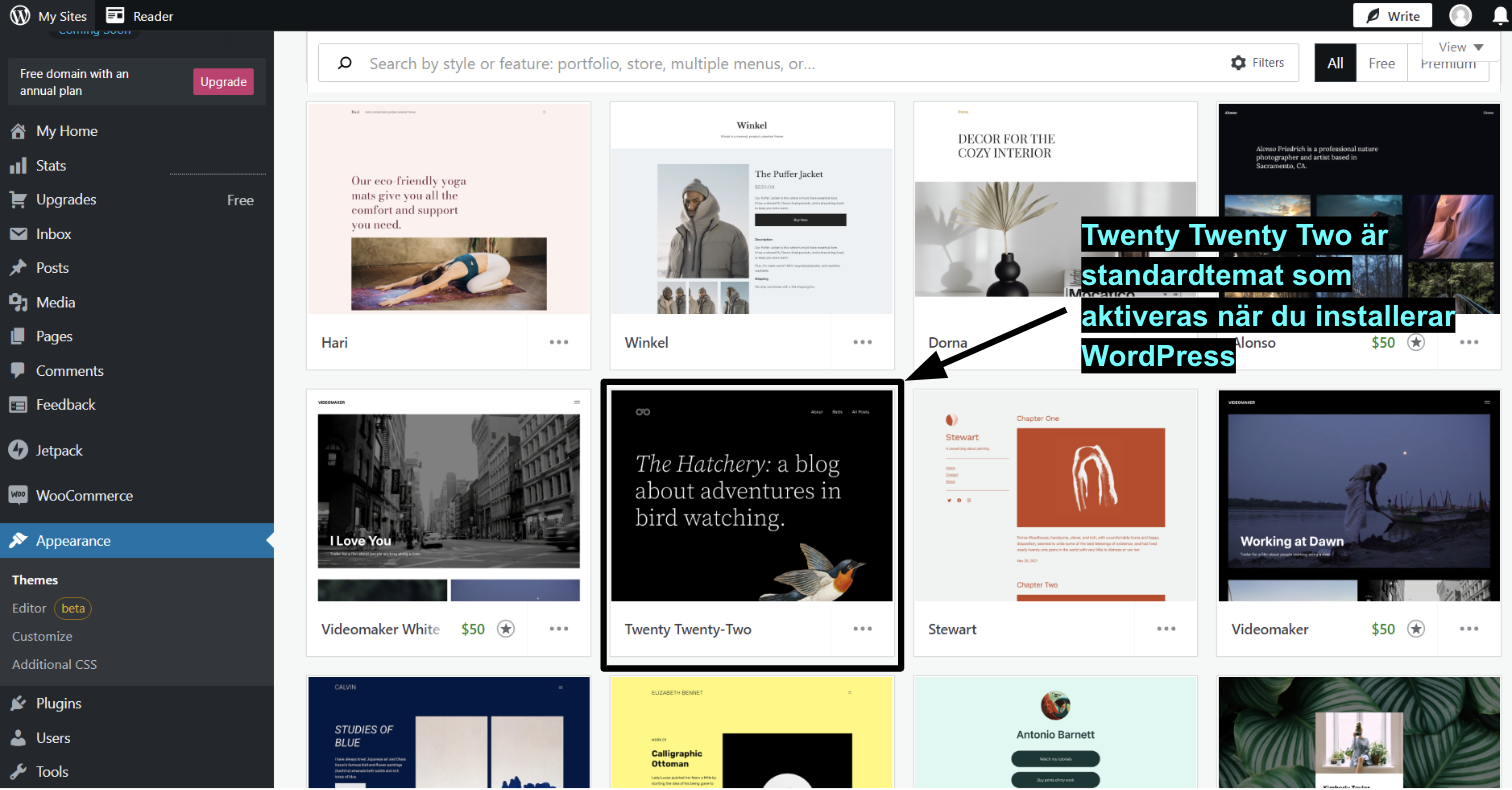Image resolution: width=1512 pixels, height=790 pixels.
Task: Open the notifications bell
Action: (1500, 16)
